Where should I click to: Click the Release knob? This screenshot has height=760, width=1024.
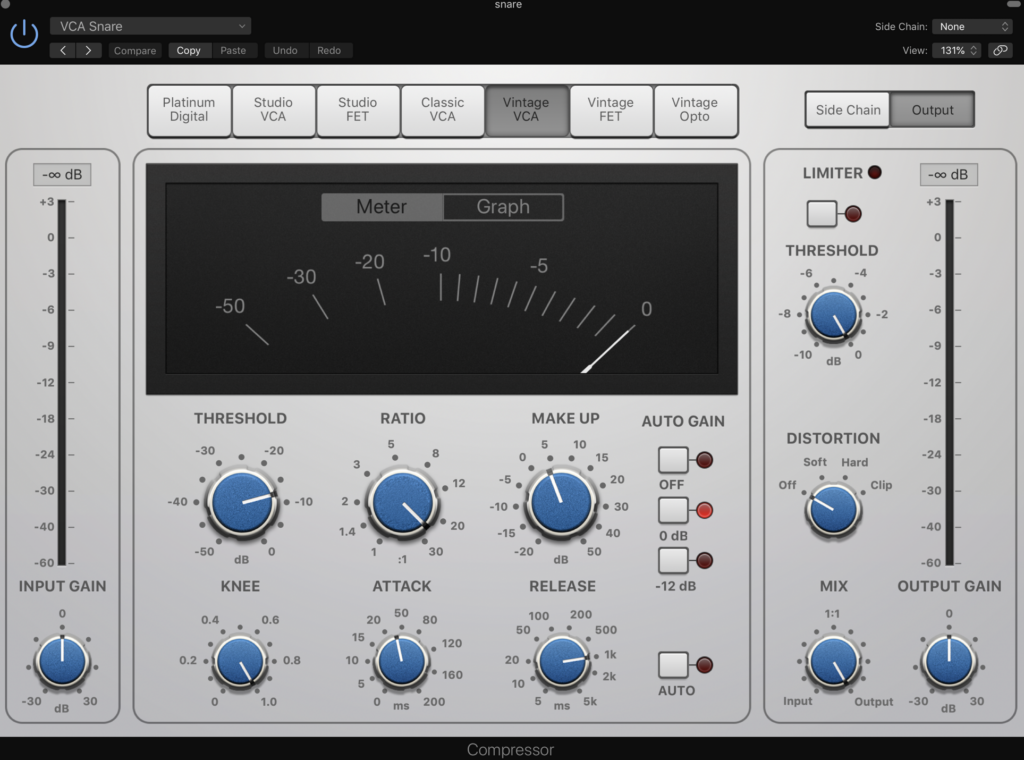click(562, 661)
